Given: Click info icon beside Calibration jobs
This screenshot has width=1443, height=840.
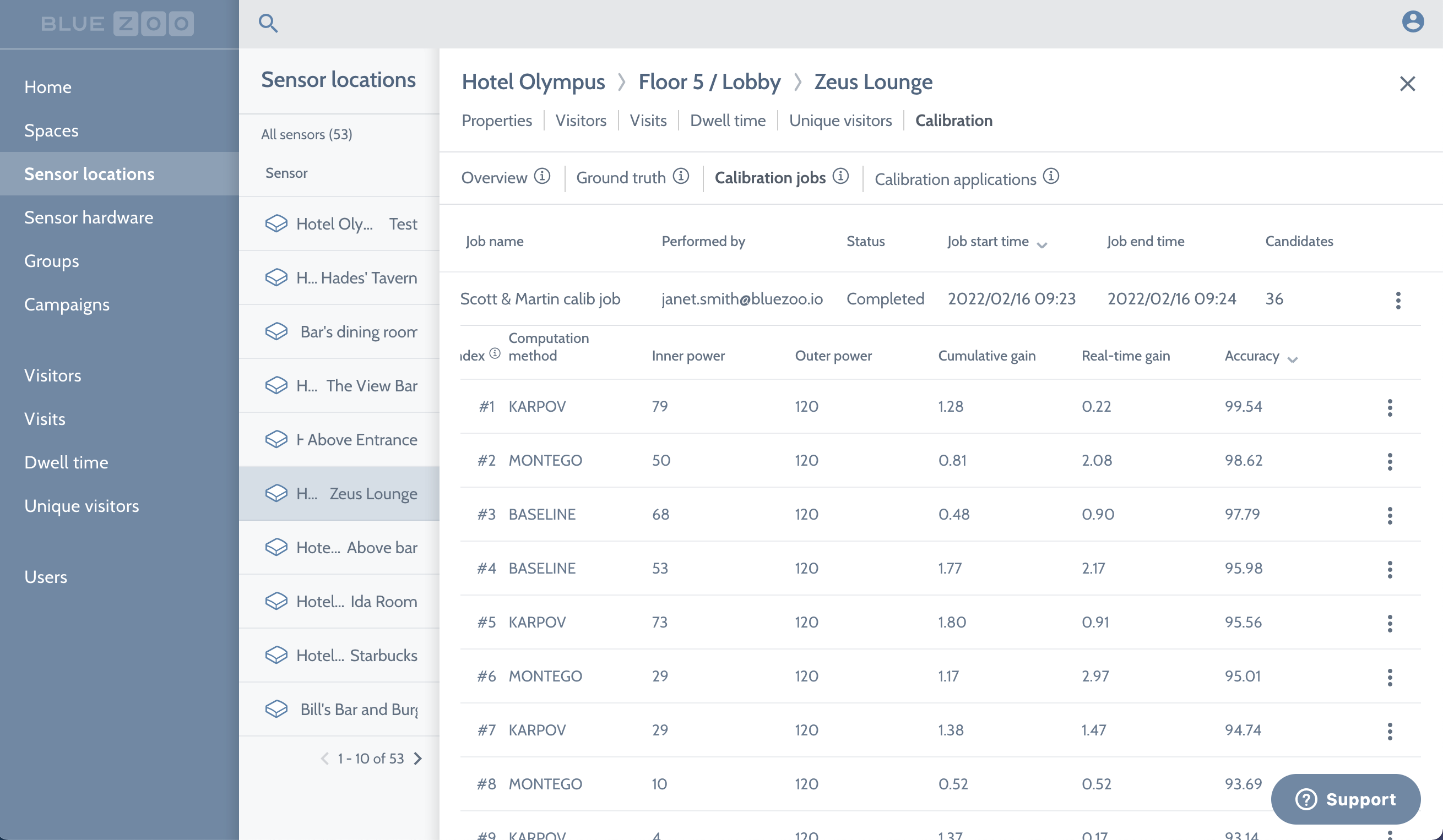Looking at the screenshot, I should click(840, 176).
